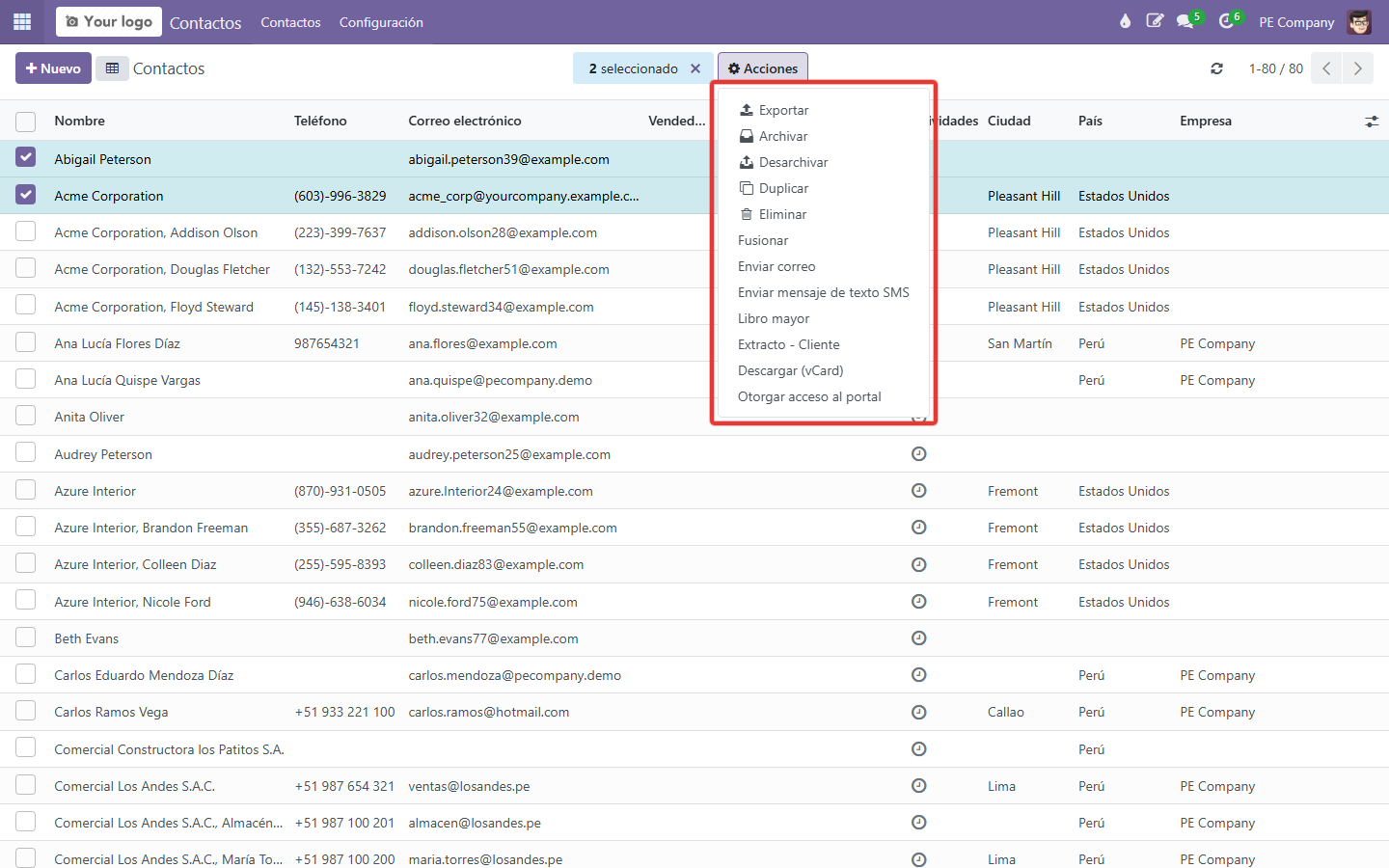This screenshot has width=1389, height=868.
Task: Clear the 2 seleccionado selection with X
Action: click(695, 68)
